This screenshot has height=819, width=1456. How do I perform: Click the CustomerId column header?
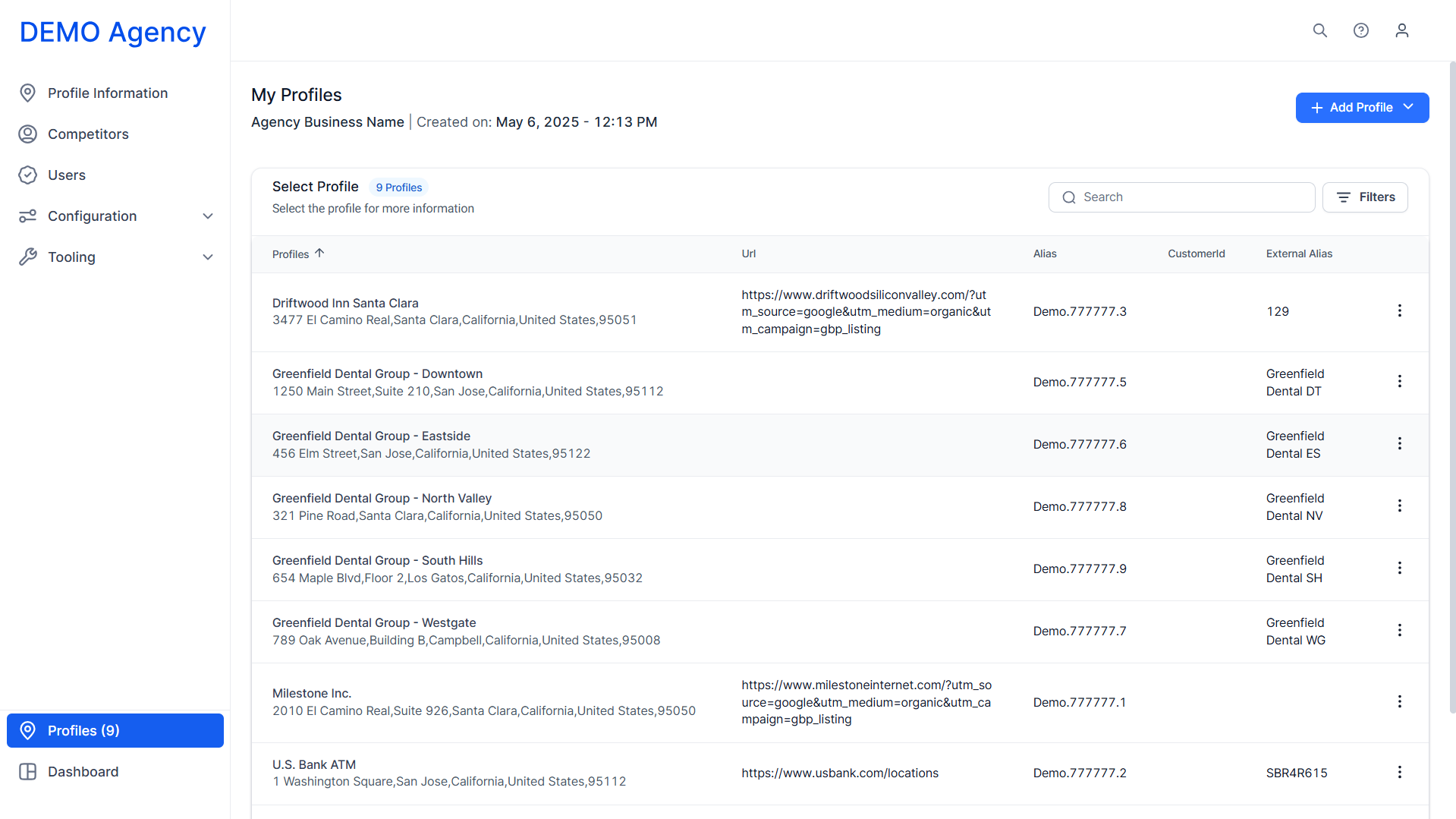(x=1197, y=254)
